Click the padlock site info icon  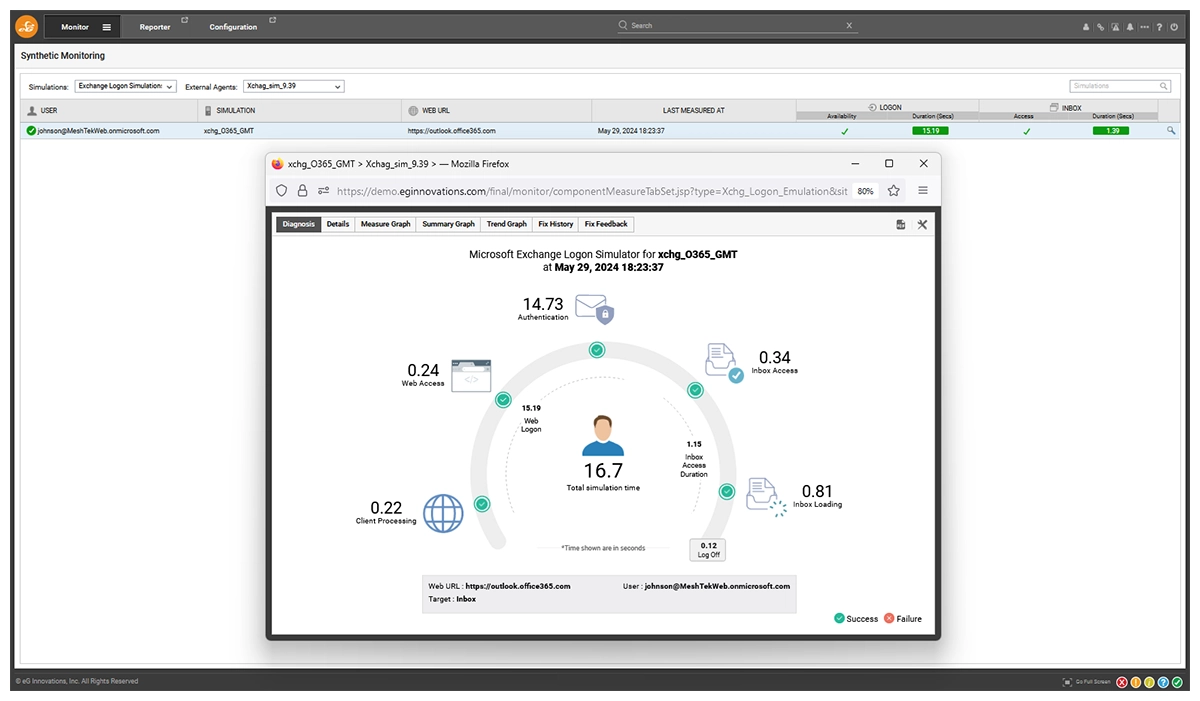[x=303, y=191]
